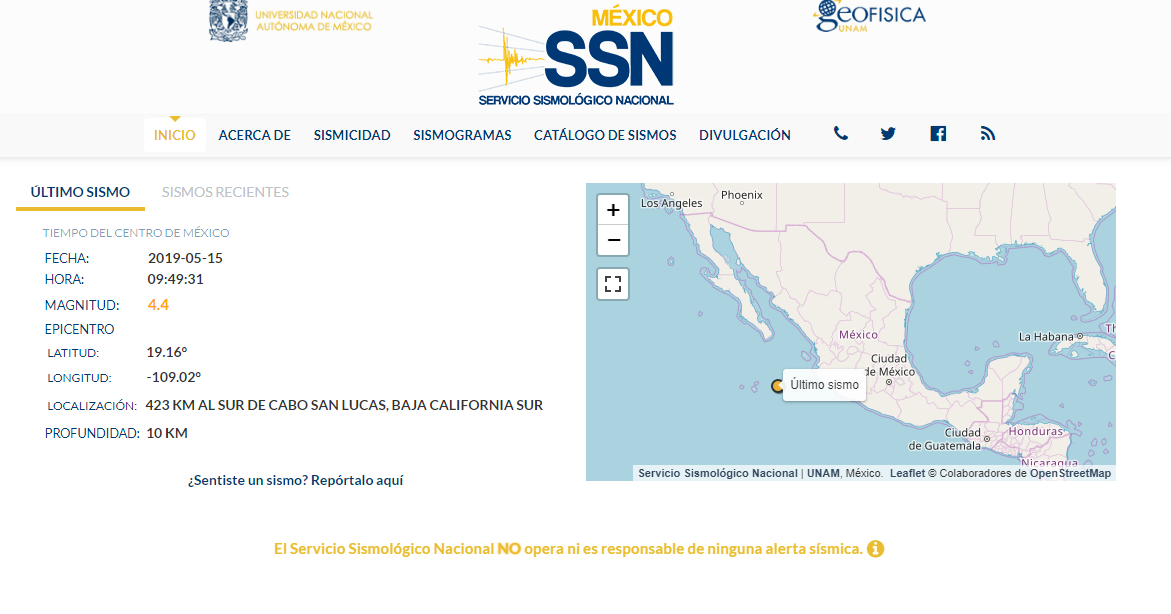This screenshot has width=1171, height=614.
Task: Select the ÚLTIMO SISMO tab
Action: pos(80,193)
